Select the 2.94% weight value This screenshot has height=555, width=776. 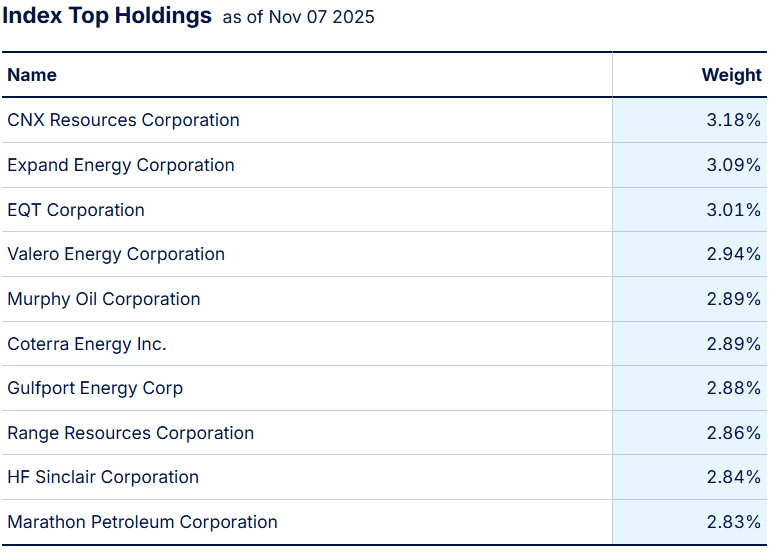click(733, 254)
